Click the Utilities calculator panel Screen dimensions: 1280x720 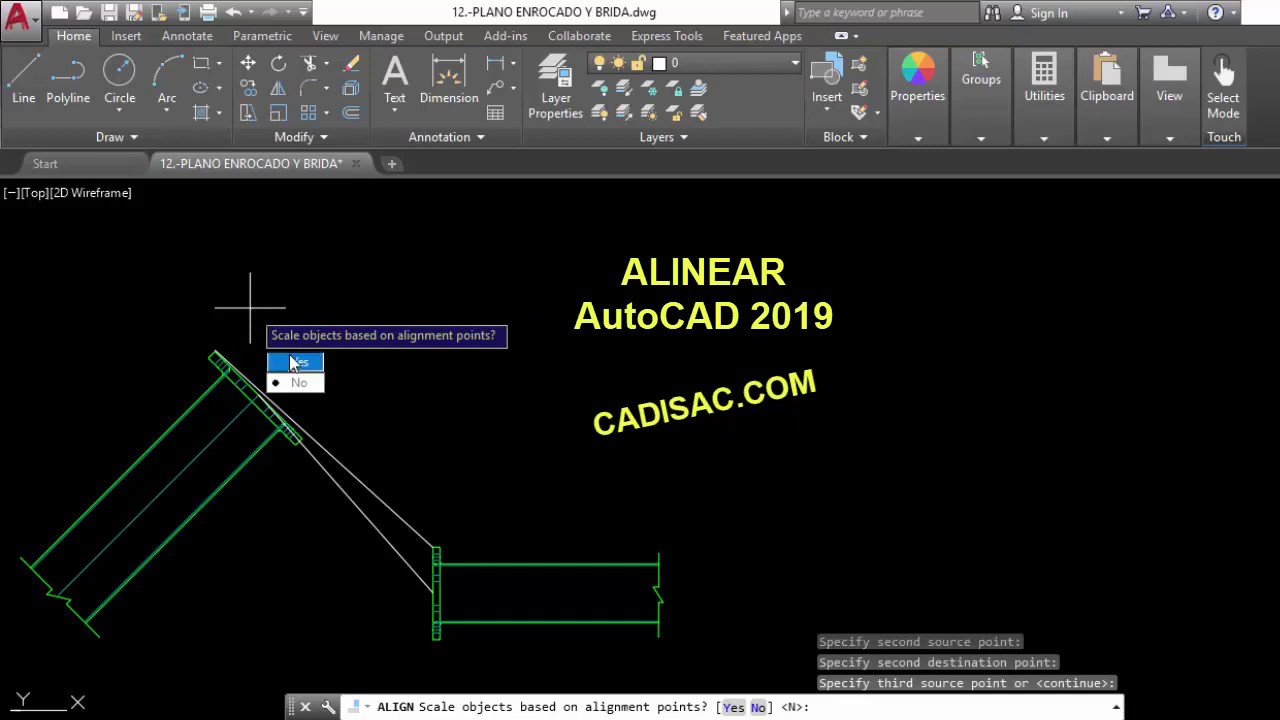click(1044, 79)
